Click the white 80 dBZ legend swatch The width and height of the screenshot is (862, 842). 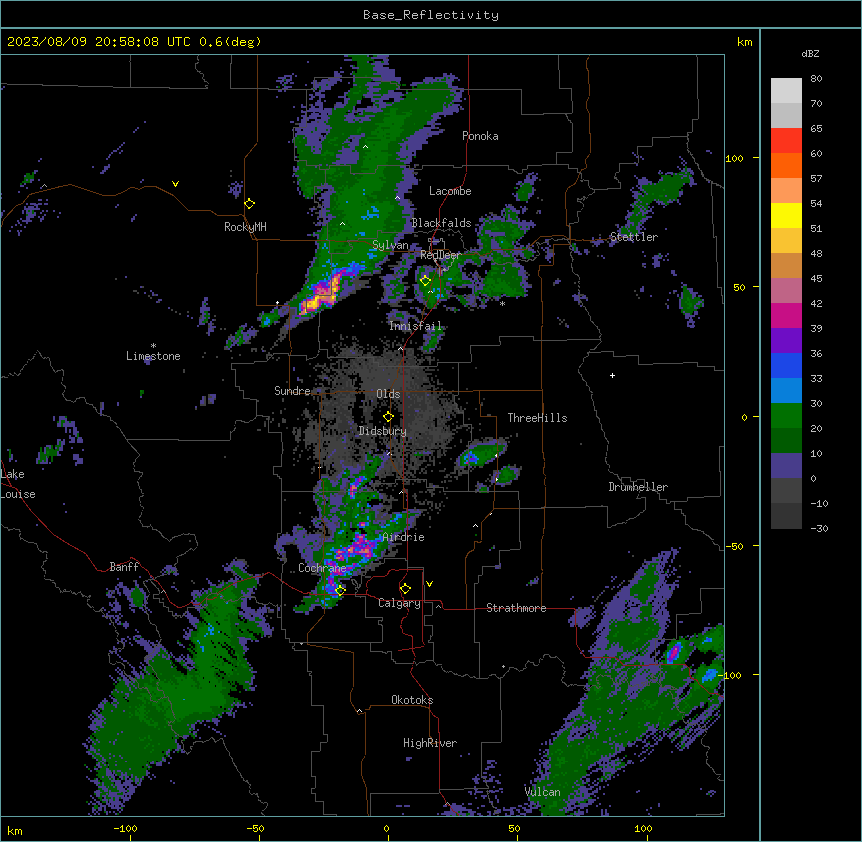pos(786,91)
